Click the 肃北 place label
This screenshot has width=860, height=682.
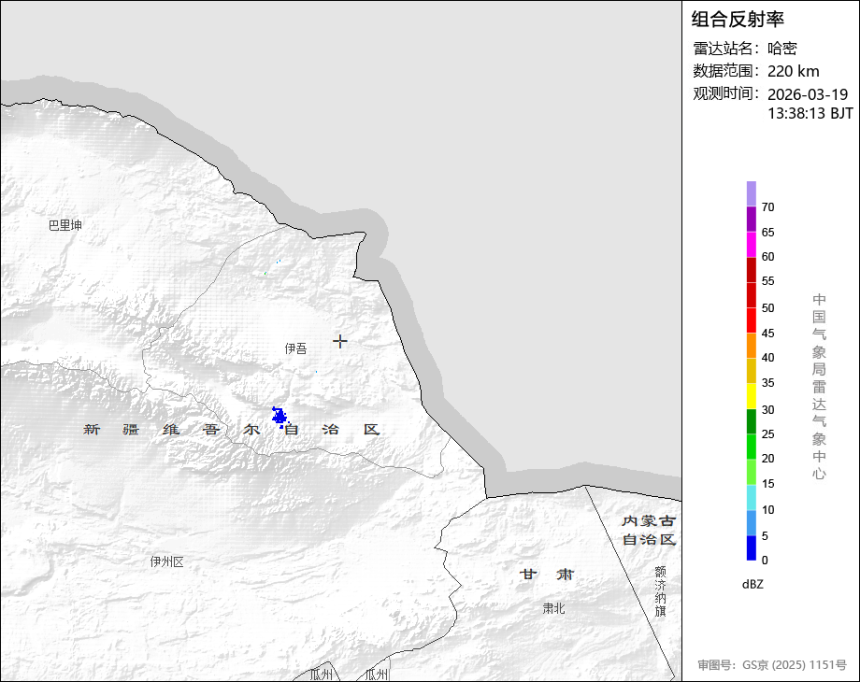[x=553, y=608]
